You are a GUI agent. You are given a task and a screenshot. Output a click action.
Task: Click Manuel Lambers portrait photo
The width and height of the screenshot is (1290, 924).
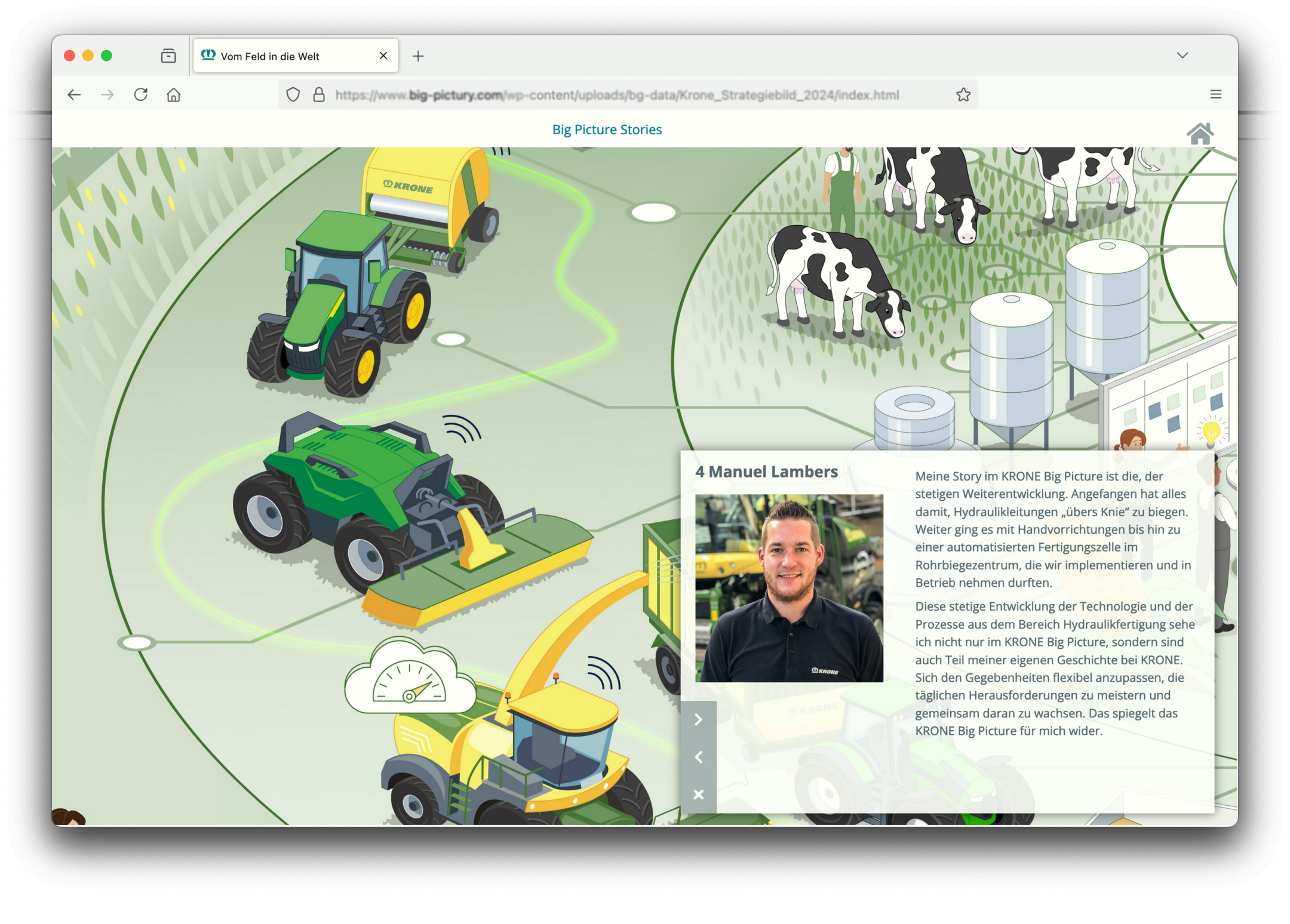pos(789,588)
